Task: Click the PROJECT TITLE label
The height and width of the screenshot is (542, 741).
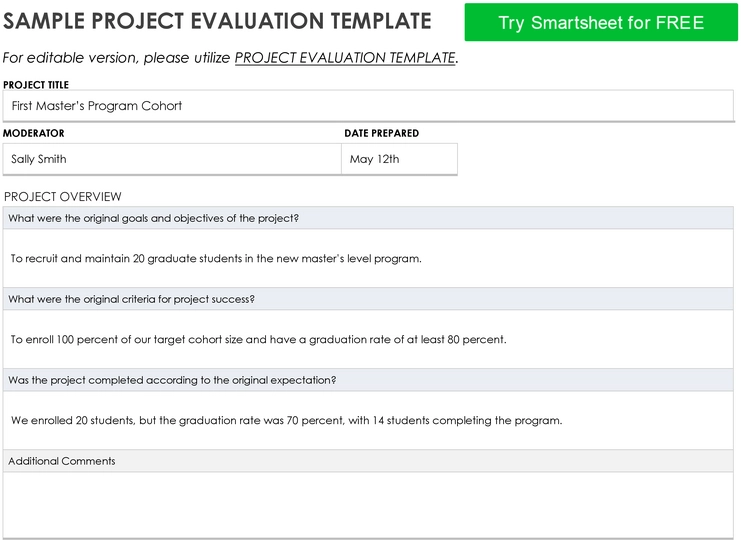Action: tap(36, 85)
